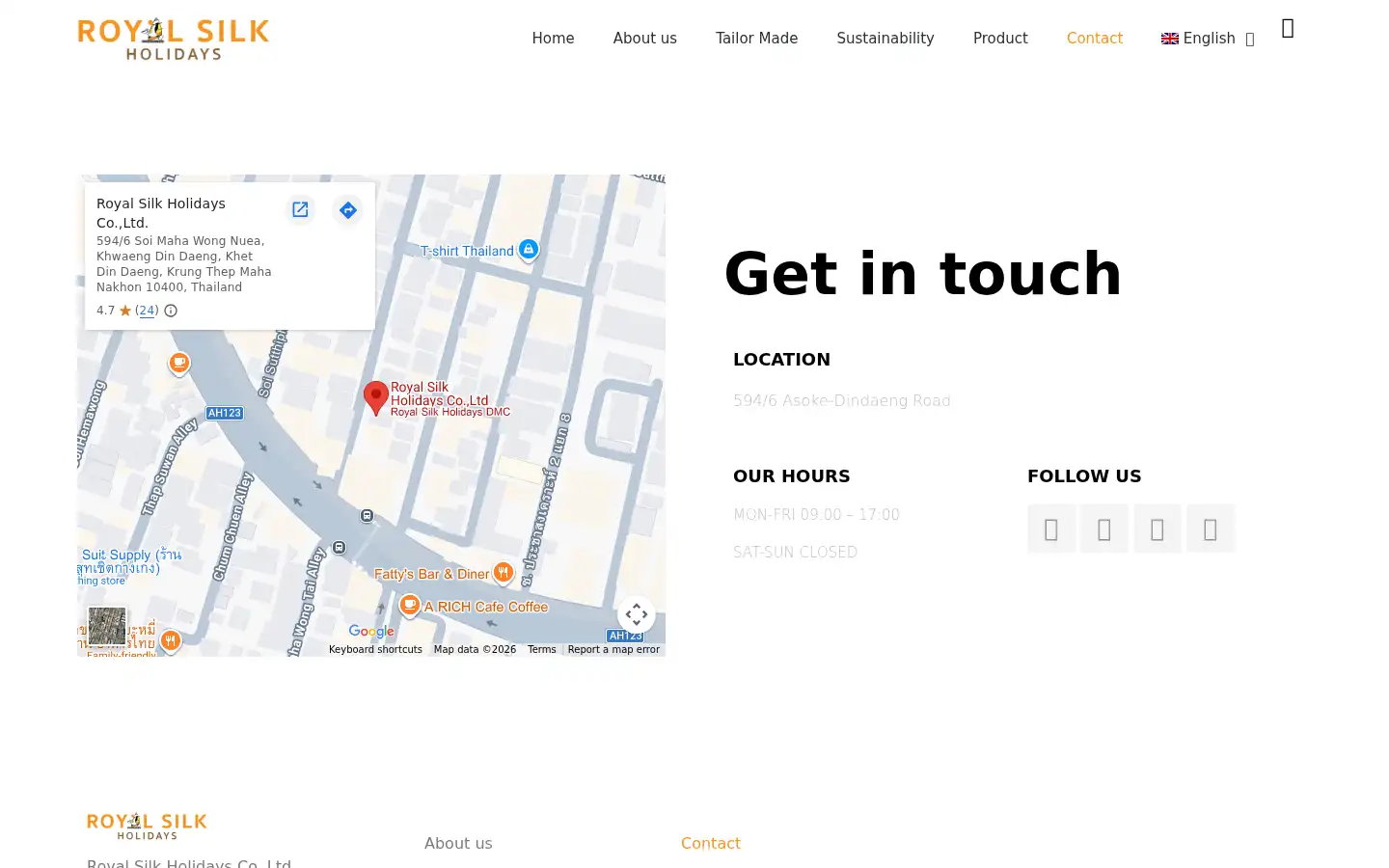Click the T-shirt Thailand shop marker

tap(529, 250)
